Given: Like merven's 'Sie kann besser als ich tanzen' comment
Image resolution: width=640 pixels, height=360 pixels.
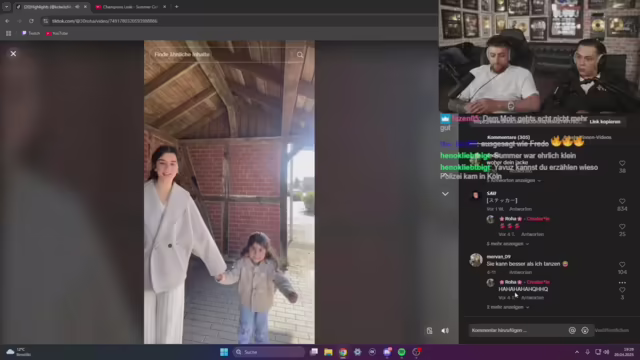Looking at the screenshot, I should (622, 264).
